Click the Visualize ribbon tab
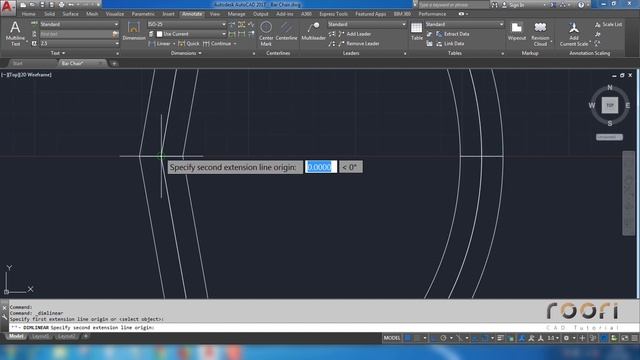The width and height of the screenshot is (640, 360). (x=115, y=14)
